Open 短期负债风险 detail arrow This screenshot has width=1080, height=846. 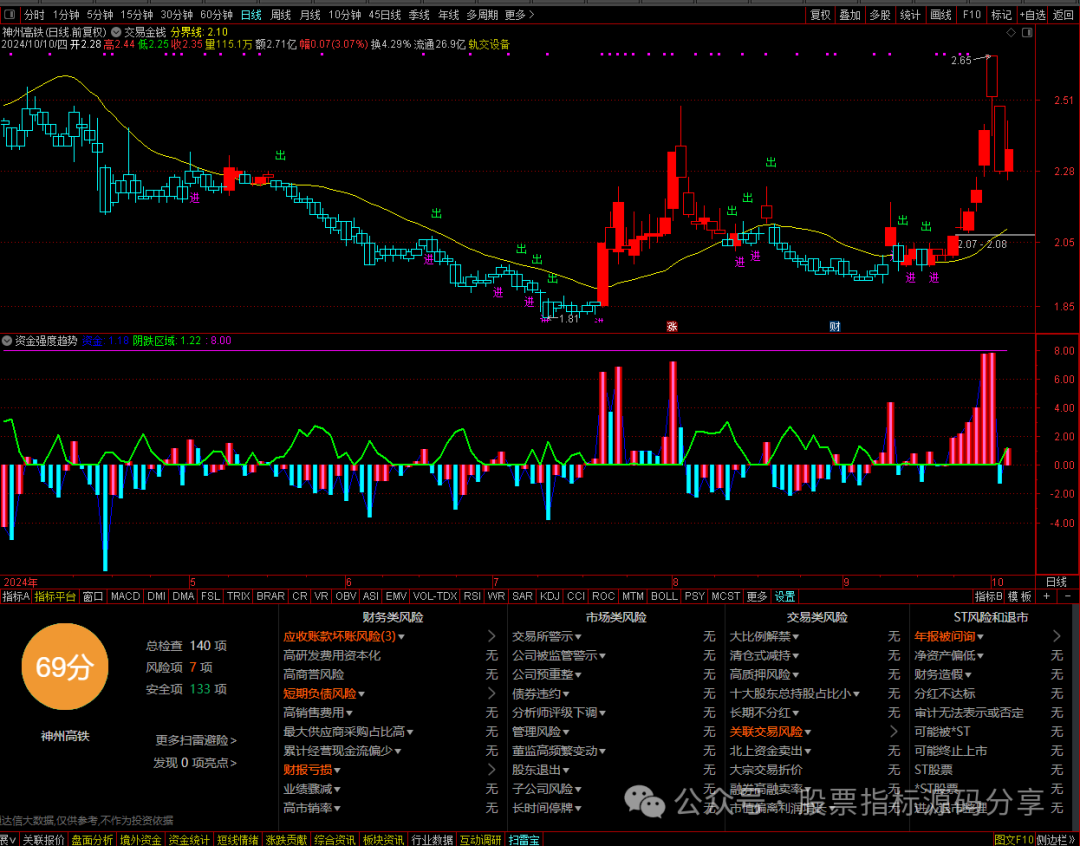(492, 693)
